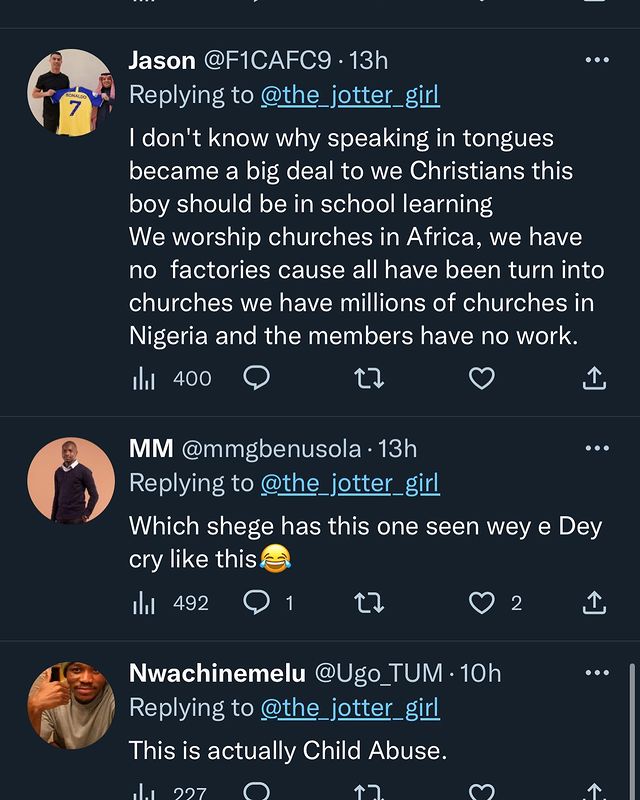
Task: Reply to Jason's tweet
Action: pyautogui.click(x=257, y=378)
